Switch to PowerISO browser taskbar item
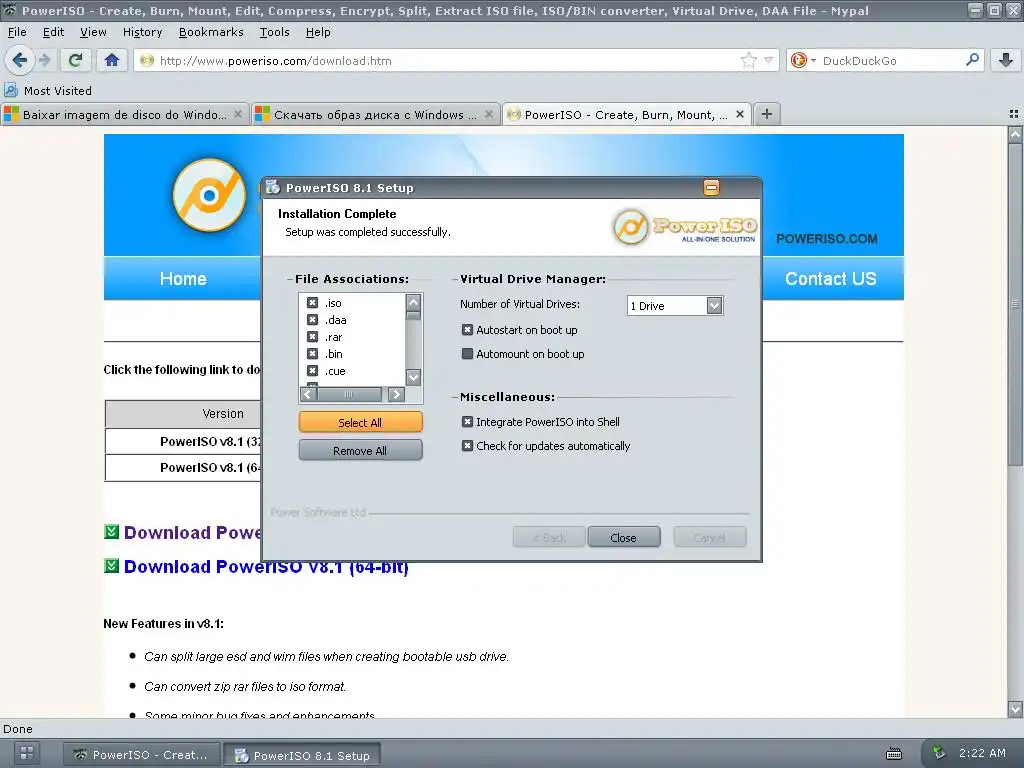Viewport: 1024px width, 768px height. (140, 755)
